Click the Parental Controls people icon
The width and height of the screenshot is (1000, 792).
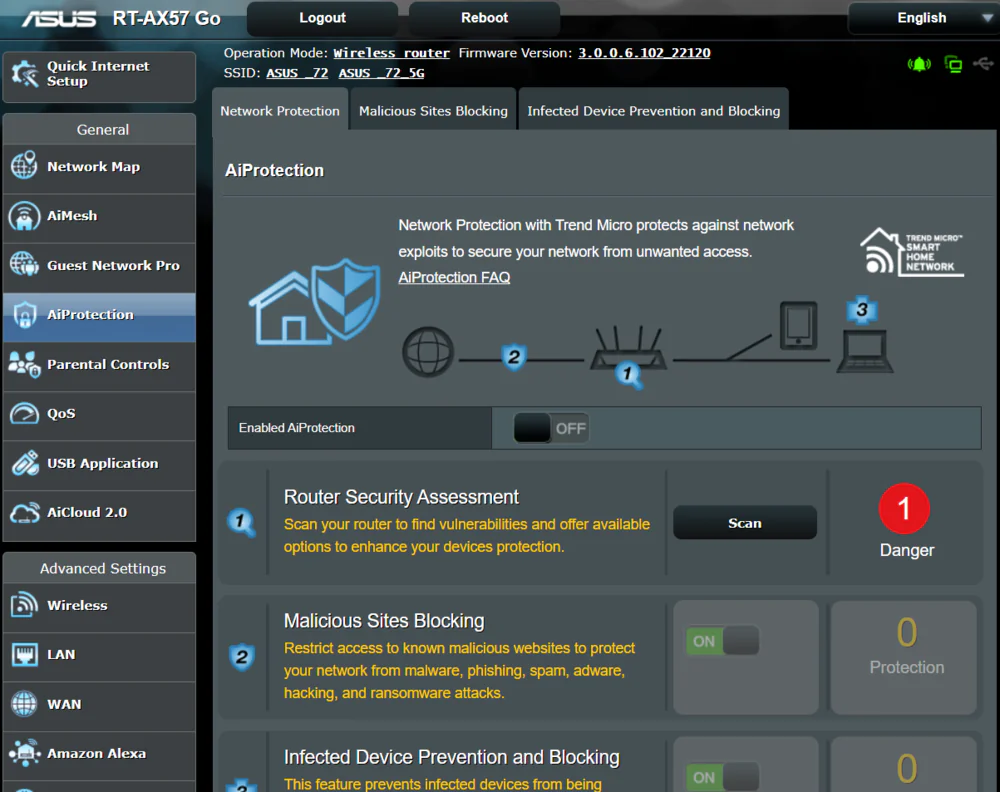[x=24, y=364]
